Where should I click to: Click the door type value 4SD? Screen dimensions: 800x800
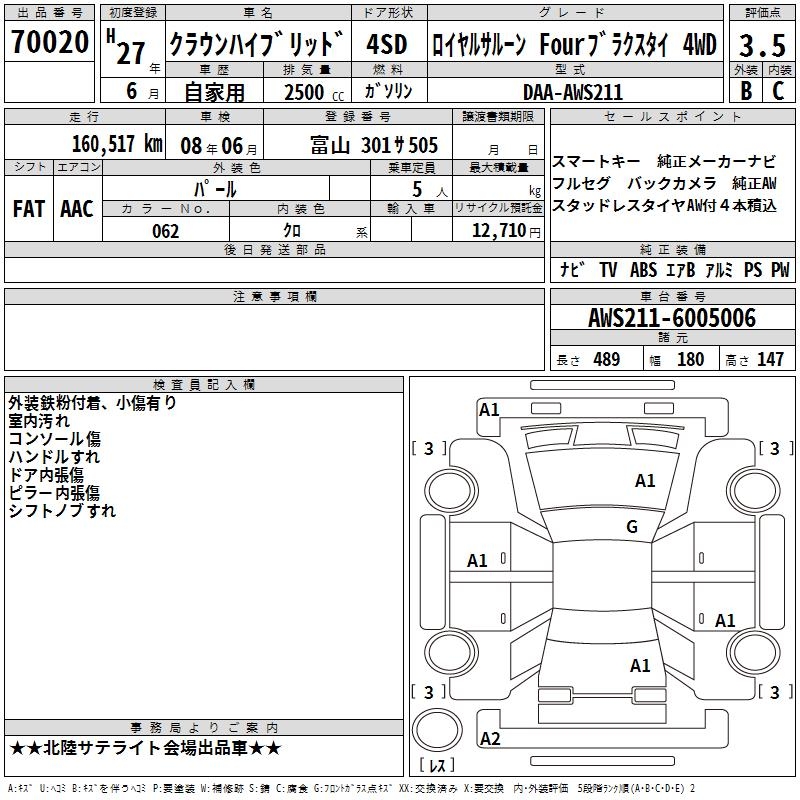click(x=387, y=44)
